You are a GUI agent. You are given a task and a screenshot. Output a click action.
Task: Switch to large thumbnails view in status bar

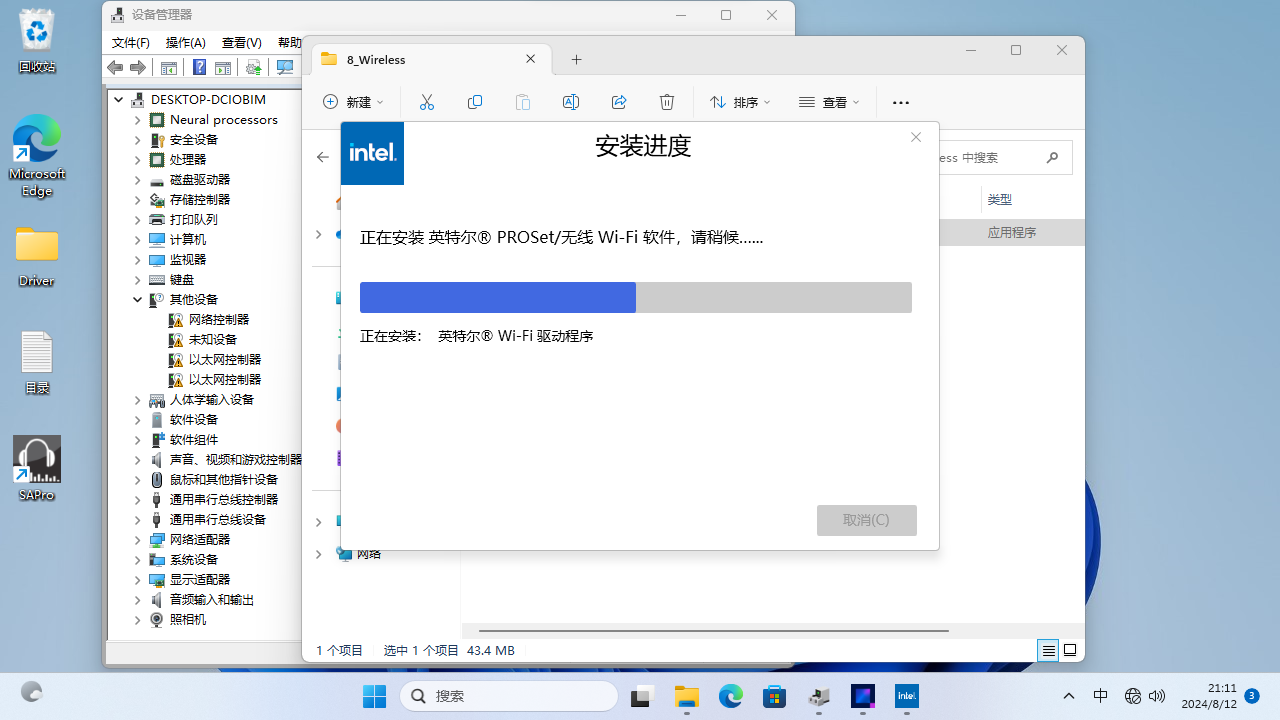tap(1070, 650)
